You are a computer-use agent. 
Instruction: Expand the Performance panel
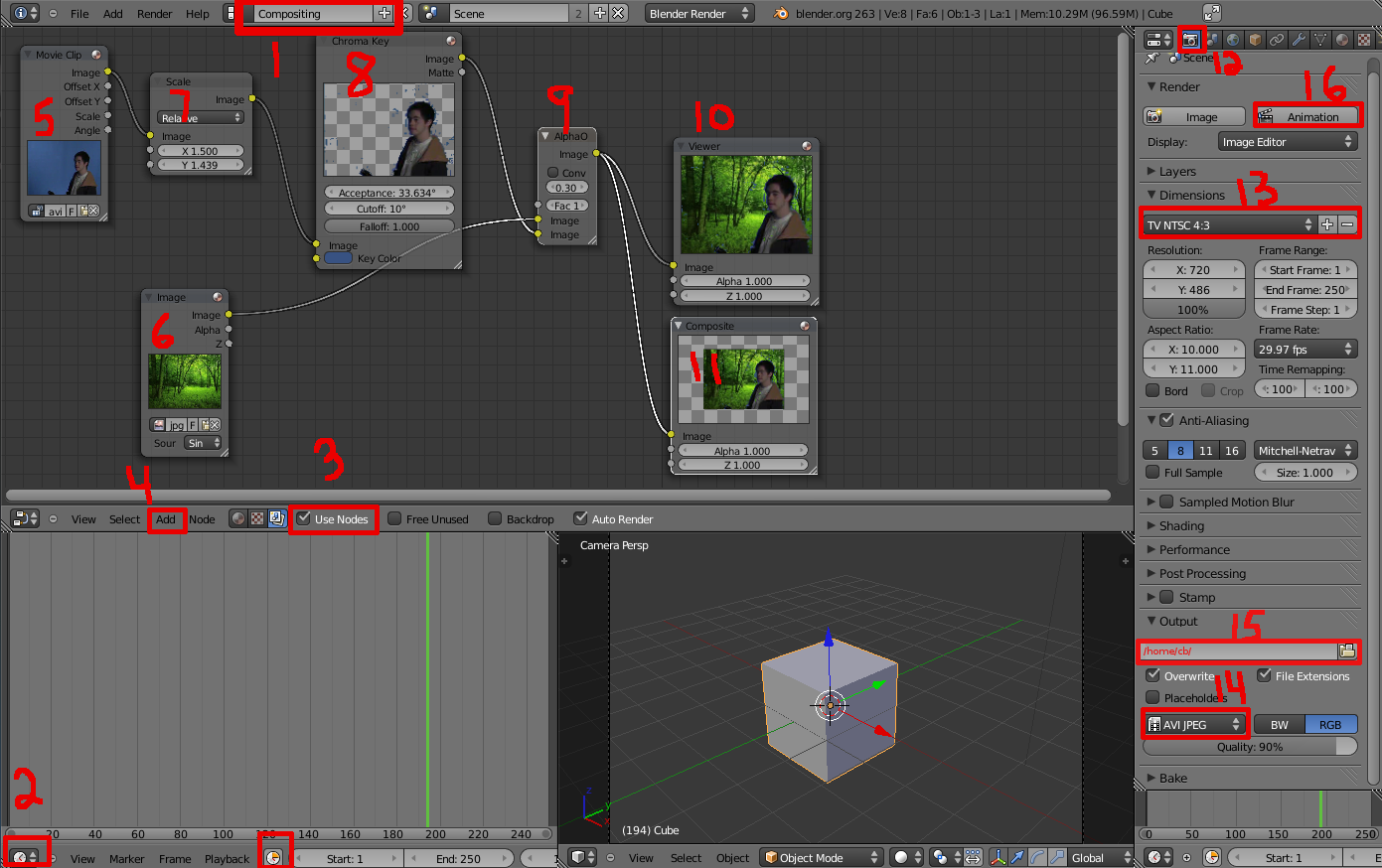(x=1194, y=549)
